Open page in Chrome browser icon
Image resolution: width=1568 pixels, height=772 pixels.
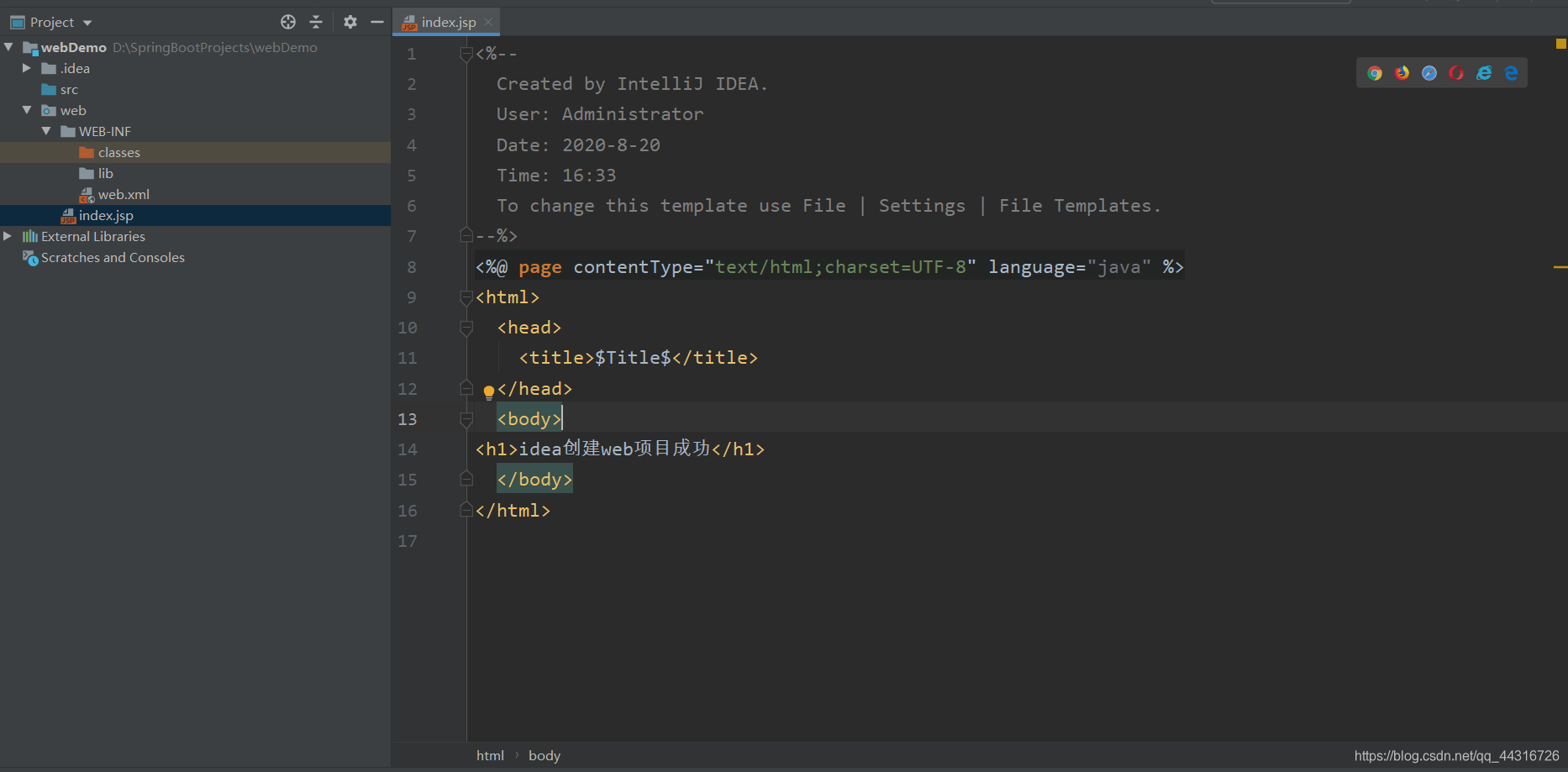(x=1375, y=73)
